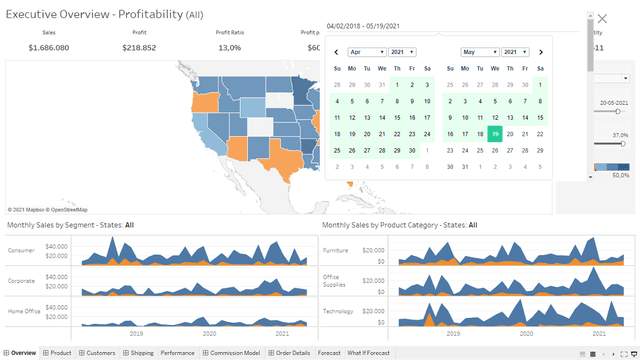The height and width of the screenshot is (363, 640).
Task: Go to next sheet arrow
Action: click(x=613, y=354)
